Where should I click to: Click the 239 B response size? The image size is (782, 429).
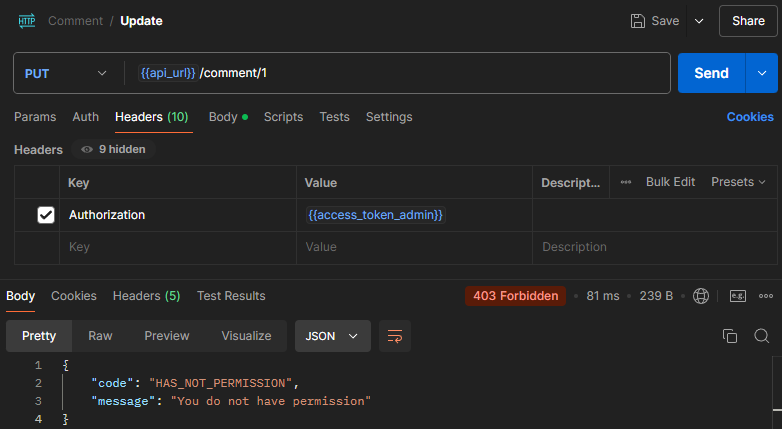pos(656,296)
